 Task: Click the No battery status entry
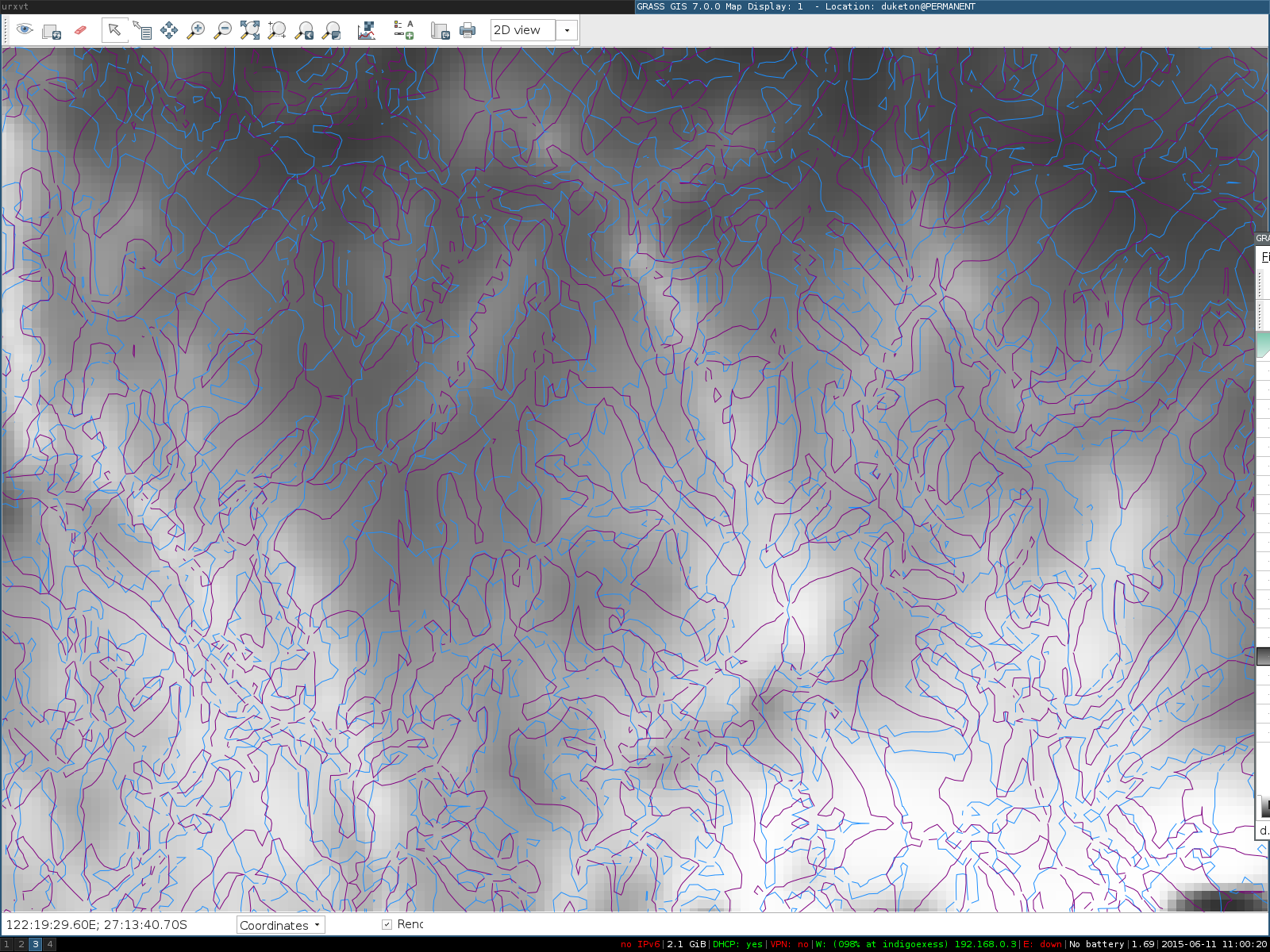coord(1097,944)
